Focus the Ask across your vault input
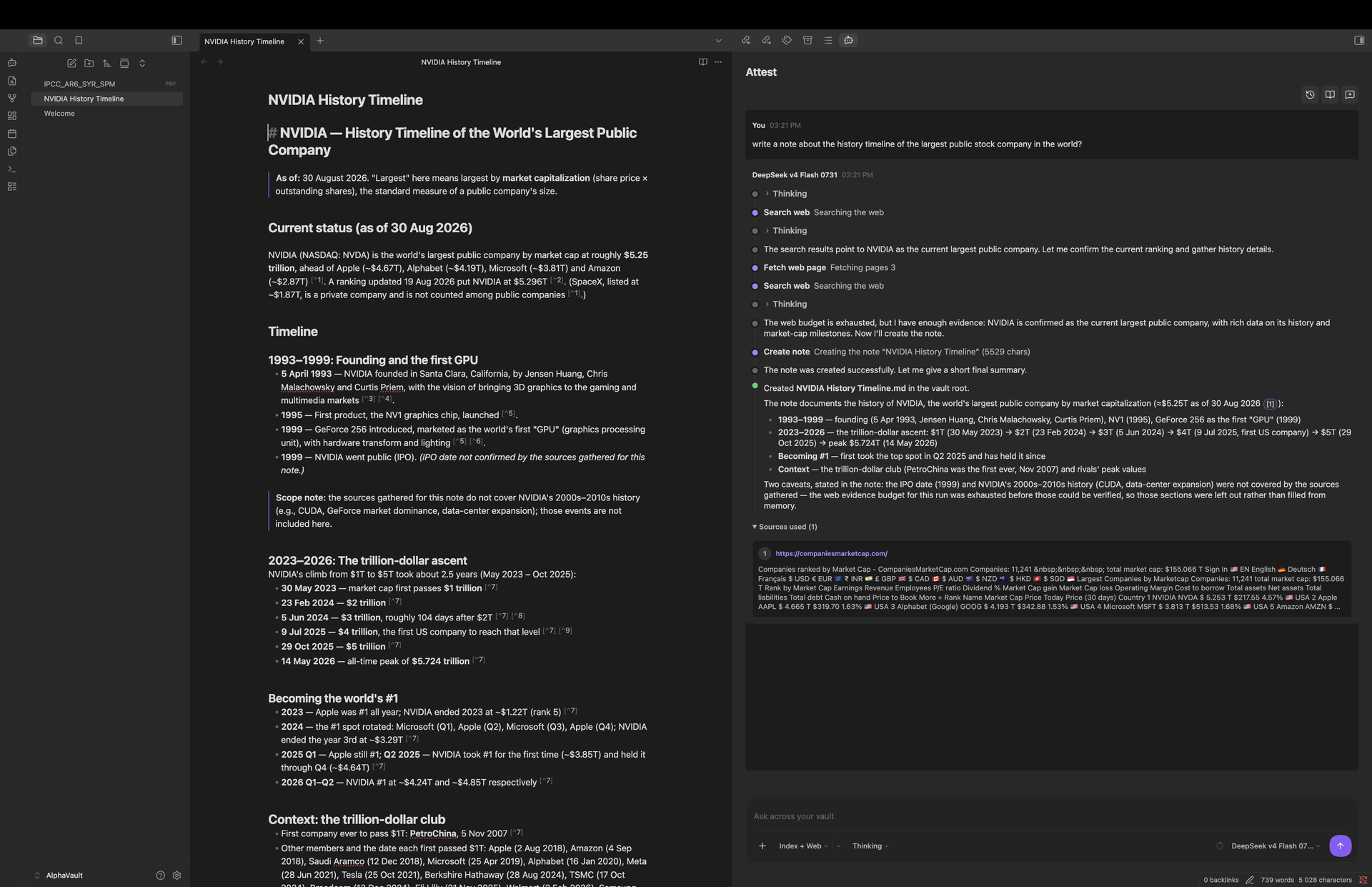Screen dimensions: 1372x887 (x=1050, y=816)
